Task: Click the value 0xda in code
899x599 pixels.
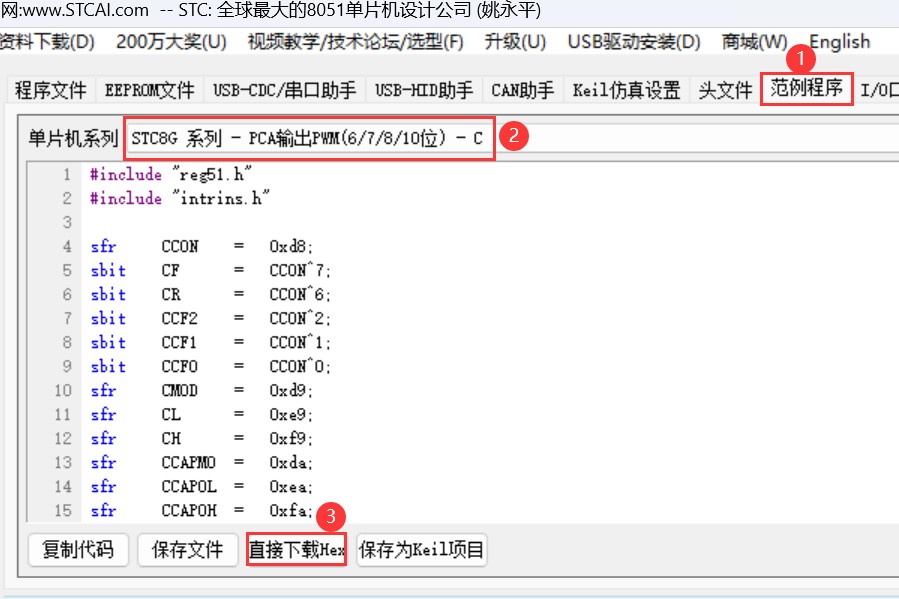Action: tap(288, 463)
